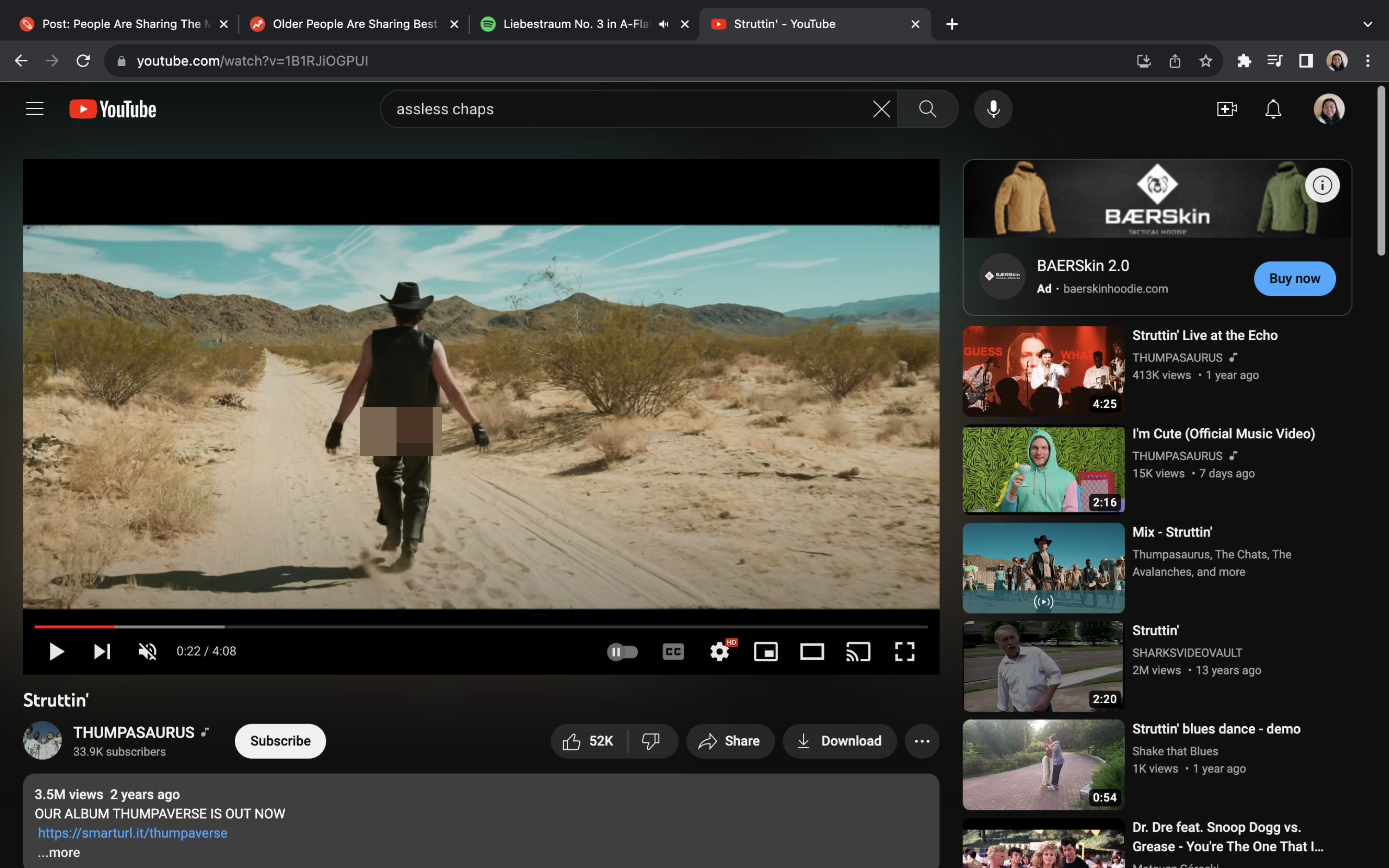This screenshot has width=1389, height=868.
Task: Open player settings gear menu
Action: [719, 651]
